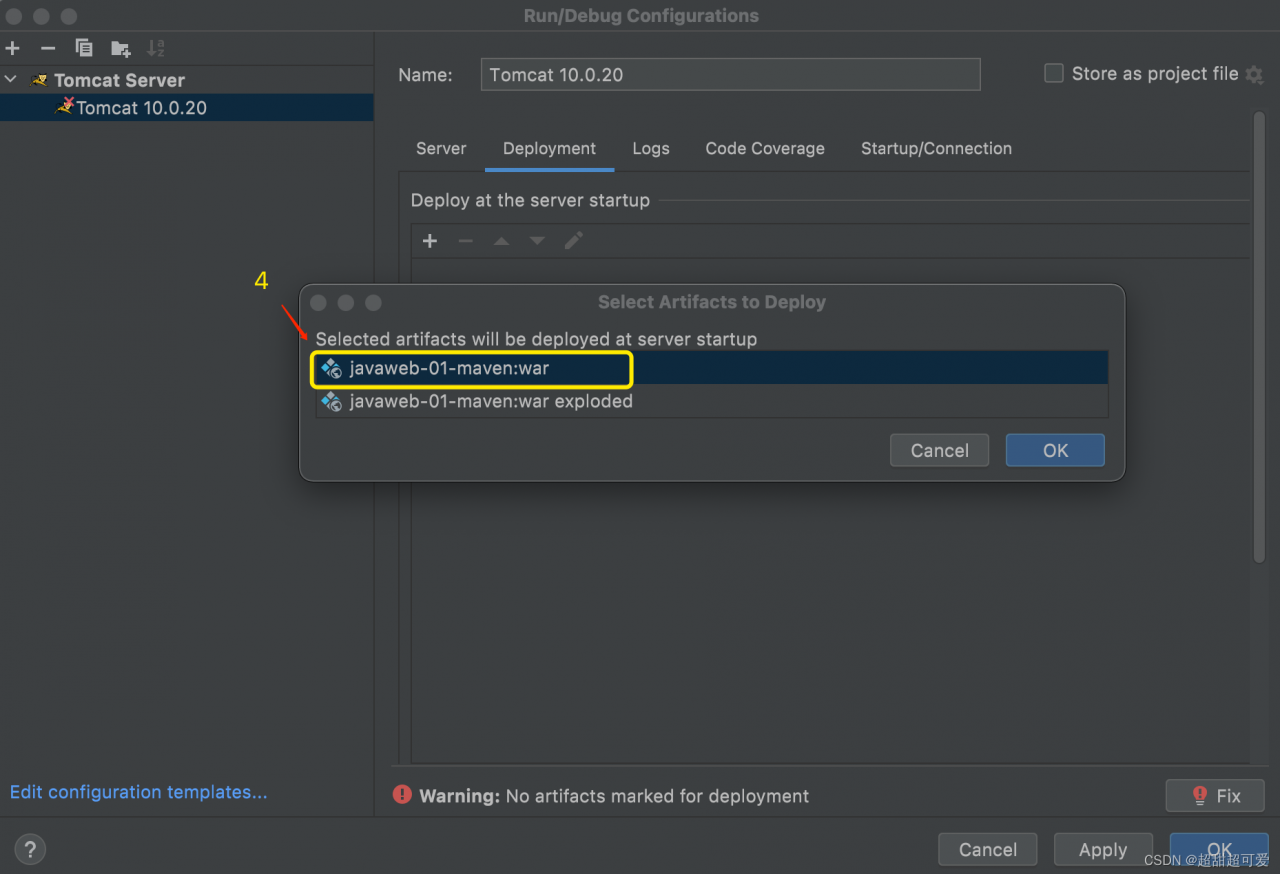Go to the Startup/Connection tab
Image resolution: width=1280 pixels, height=874 pixels.
pos(936,148)
